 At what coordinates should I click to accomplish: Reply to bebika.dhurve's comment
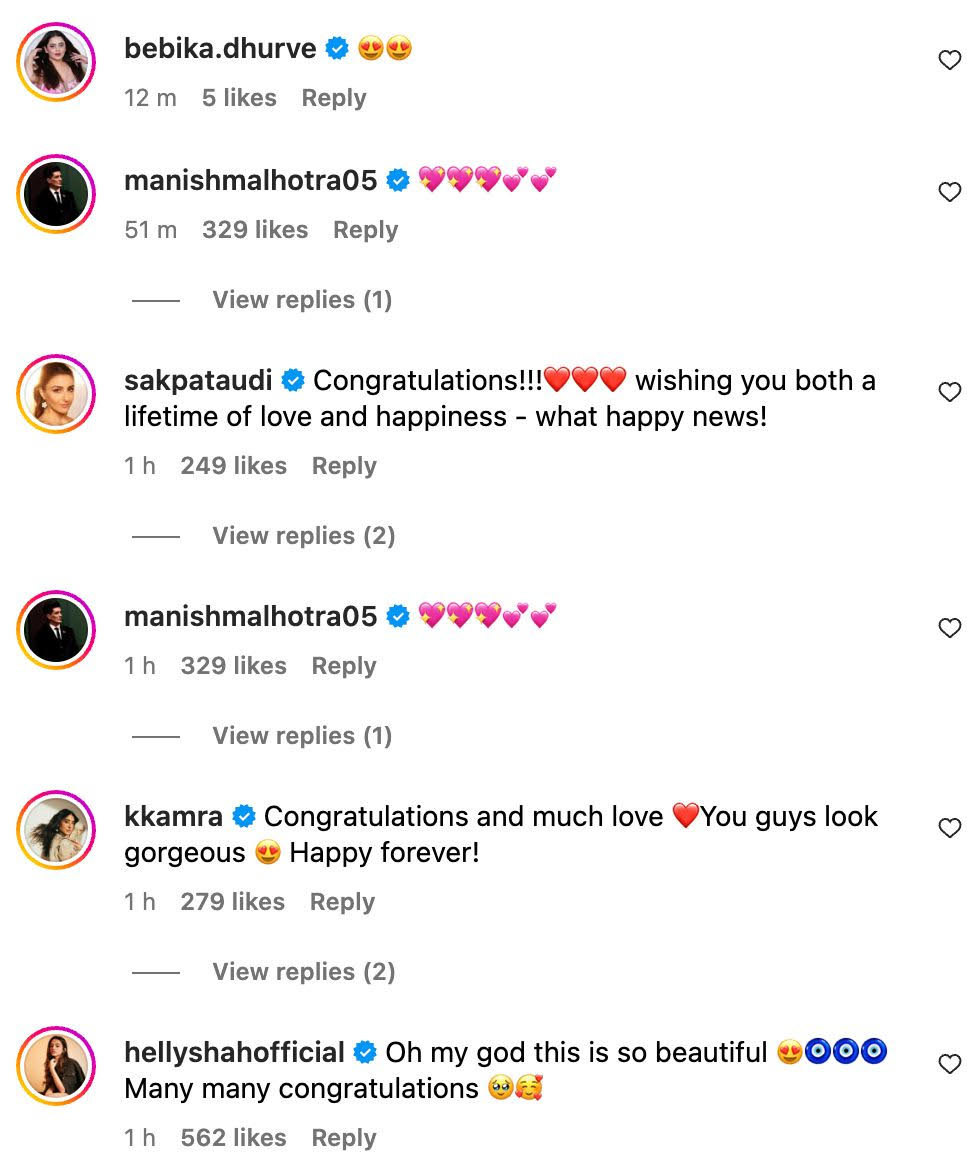334,98
